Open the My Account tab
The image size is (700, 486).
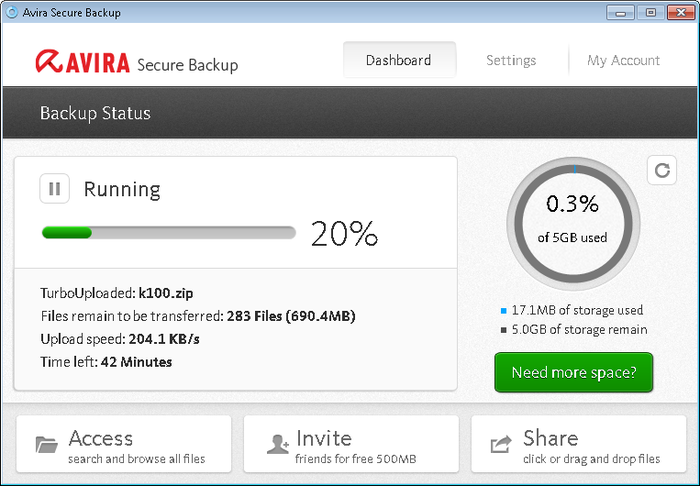pyautogui.click(x=623, y=60)
